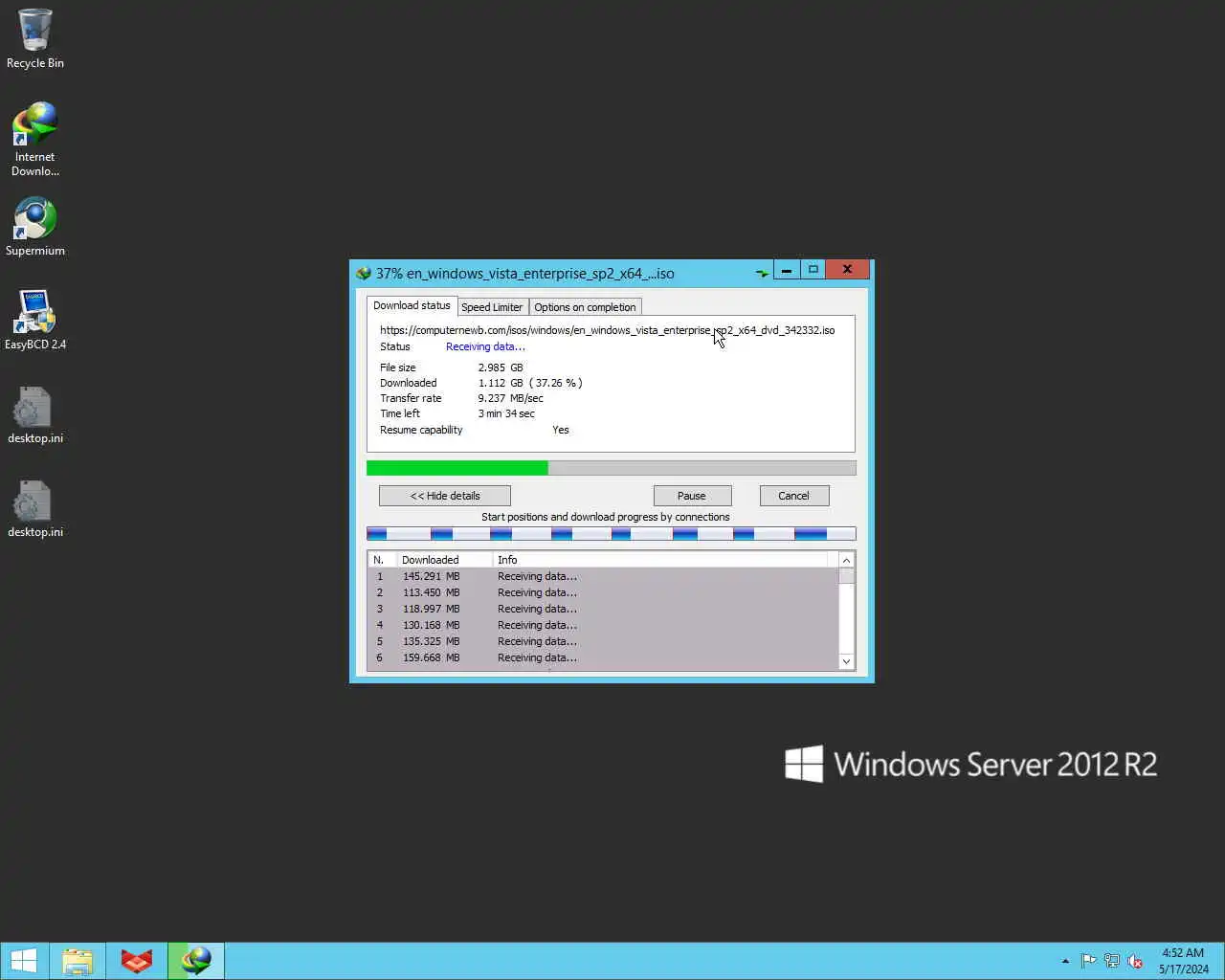
Task: Switch to Options on completion tab
Action: (585, 307)
